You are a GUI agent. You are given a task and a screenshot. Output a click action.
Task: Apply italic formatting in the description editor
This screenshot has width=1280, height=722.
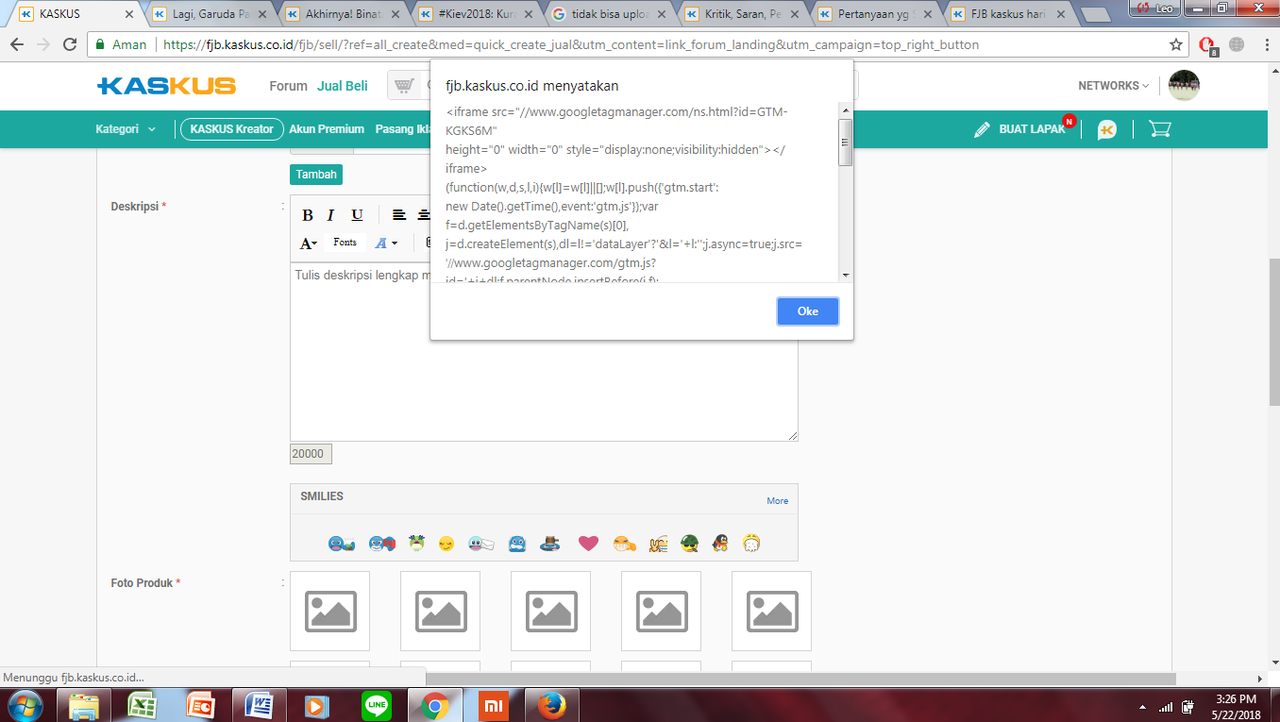pos(331,215)
